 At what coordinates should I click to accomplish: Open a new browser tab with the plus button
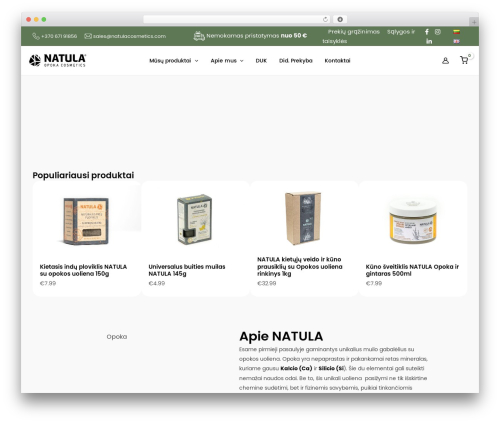tap(474, 22)
